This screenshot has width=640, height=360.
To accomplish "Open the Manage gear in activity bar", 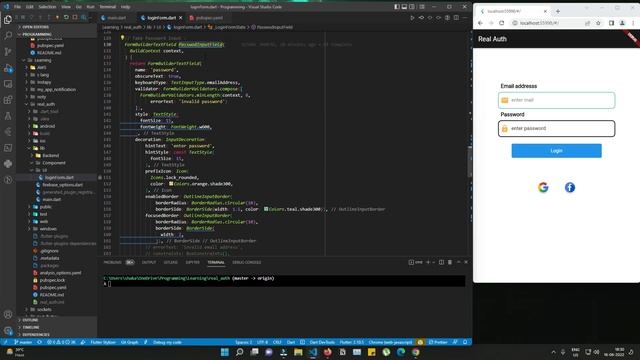I will pyautogui.click(x=8, y=330).
